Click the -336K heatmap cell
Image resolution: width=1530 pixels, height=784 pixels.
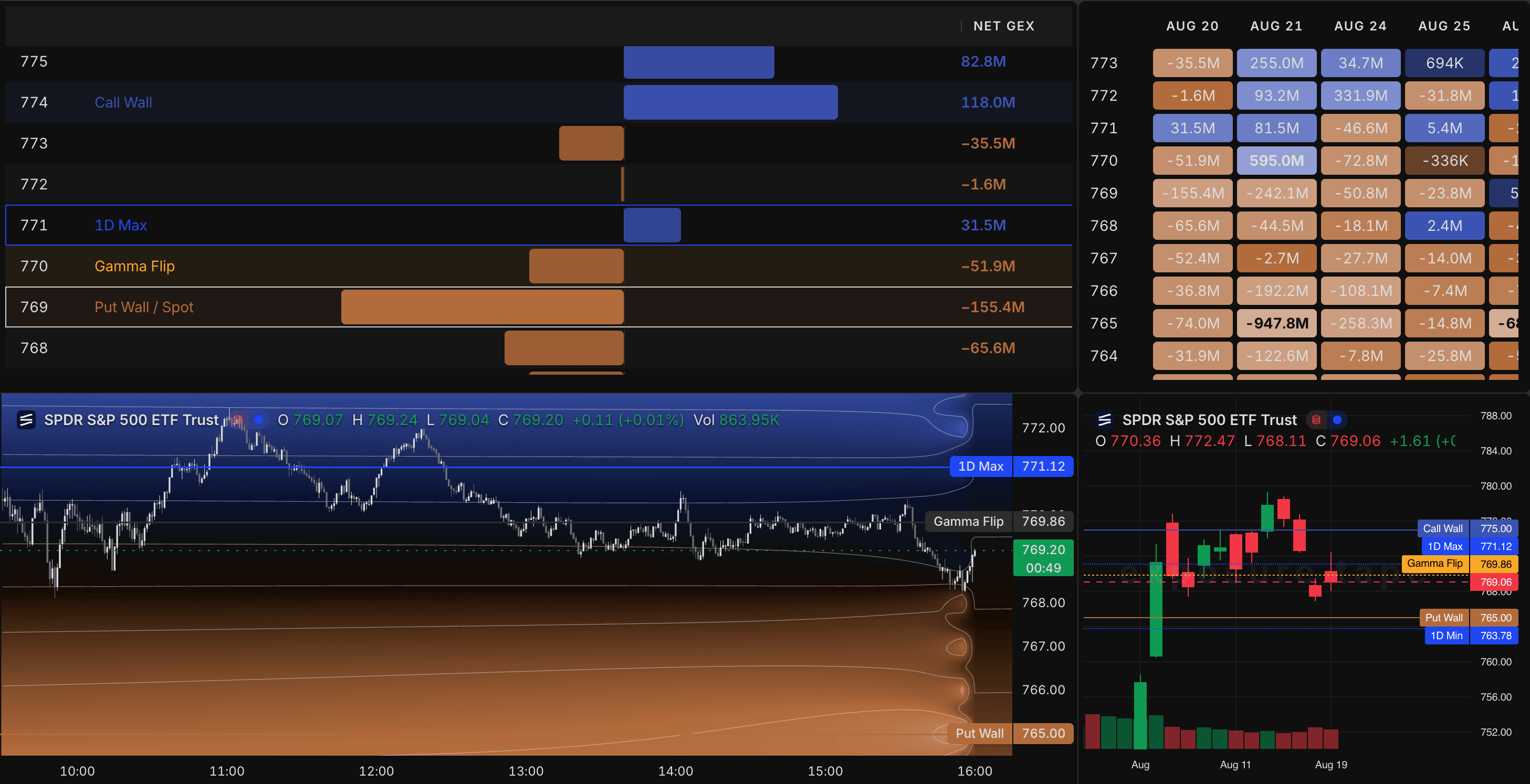pos(1444,161)
